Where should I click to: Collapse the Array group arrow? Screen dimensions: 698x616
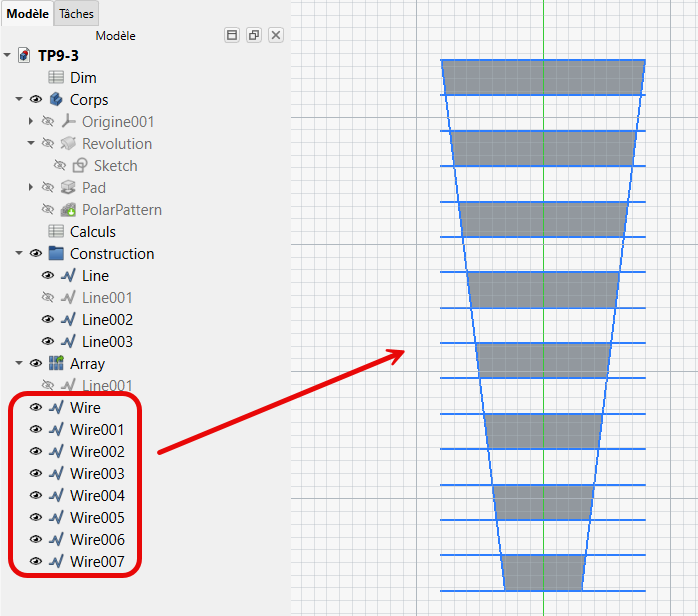[19, 364]
